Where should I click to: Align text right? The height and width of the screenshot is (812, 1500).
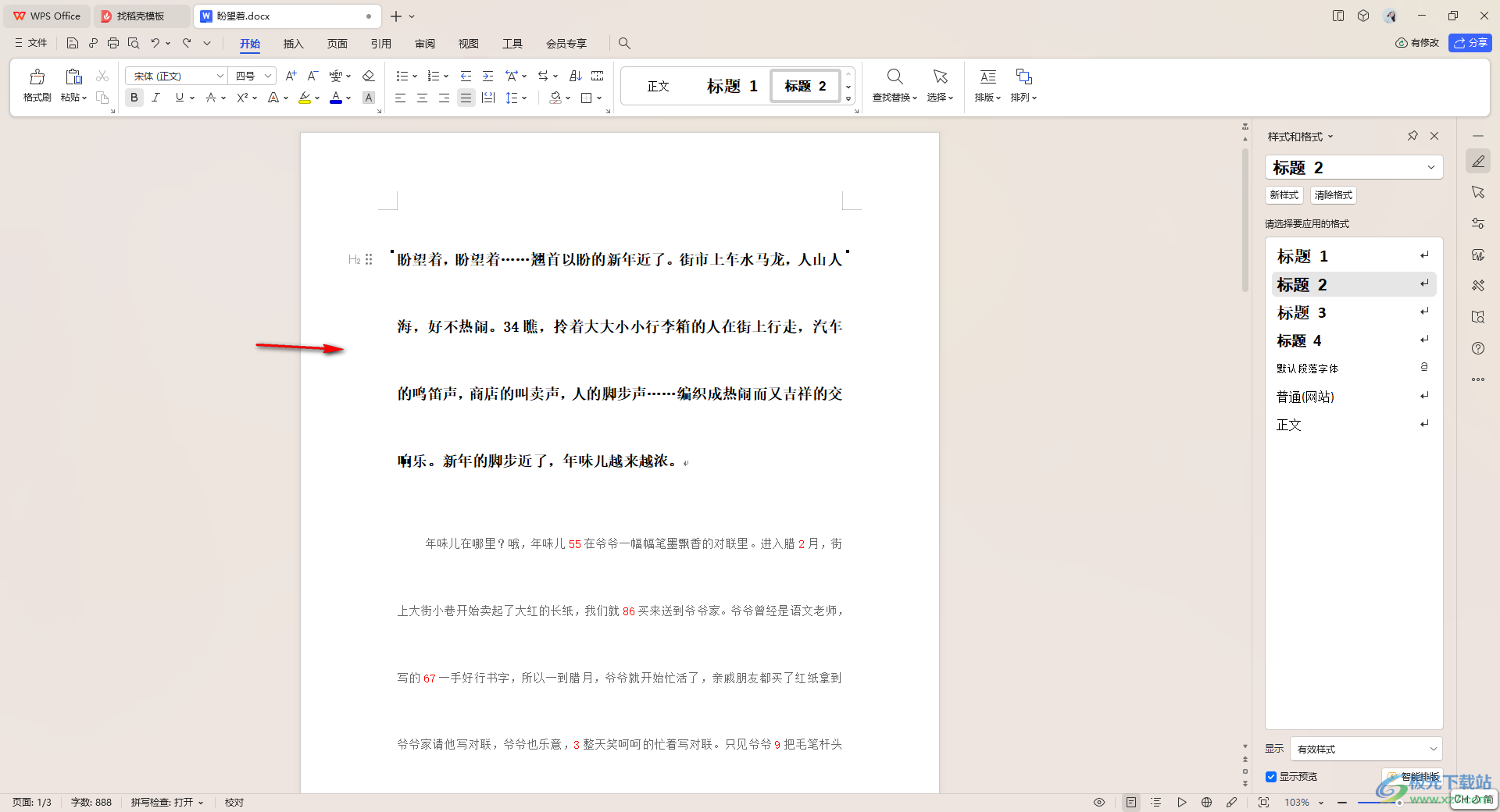[x=444, y=98]
